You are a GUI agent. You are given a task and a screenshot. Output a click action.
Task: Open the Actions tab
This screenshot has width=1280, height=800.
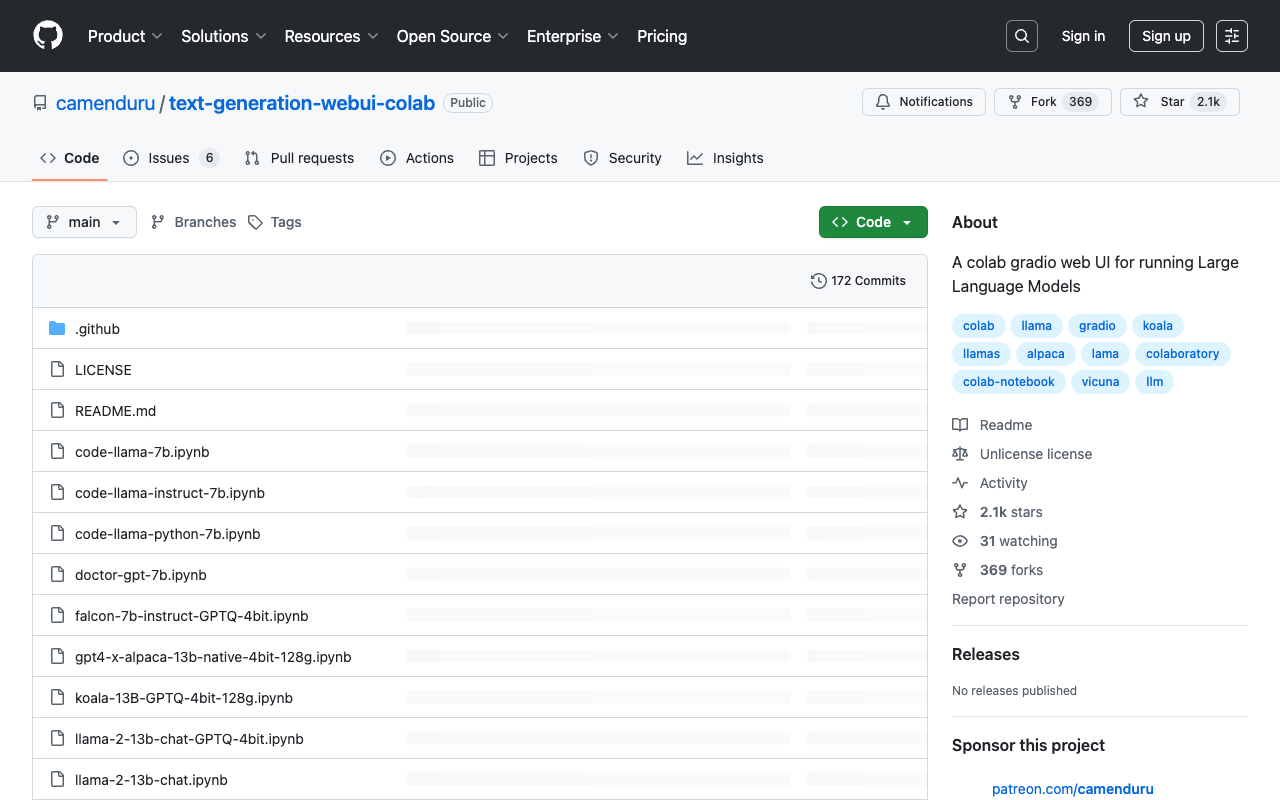coord(417,158)
